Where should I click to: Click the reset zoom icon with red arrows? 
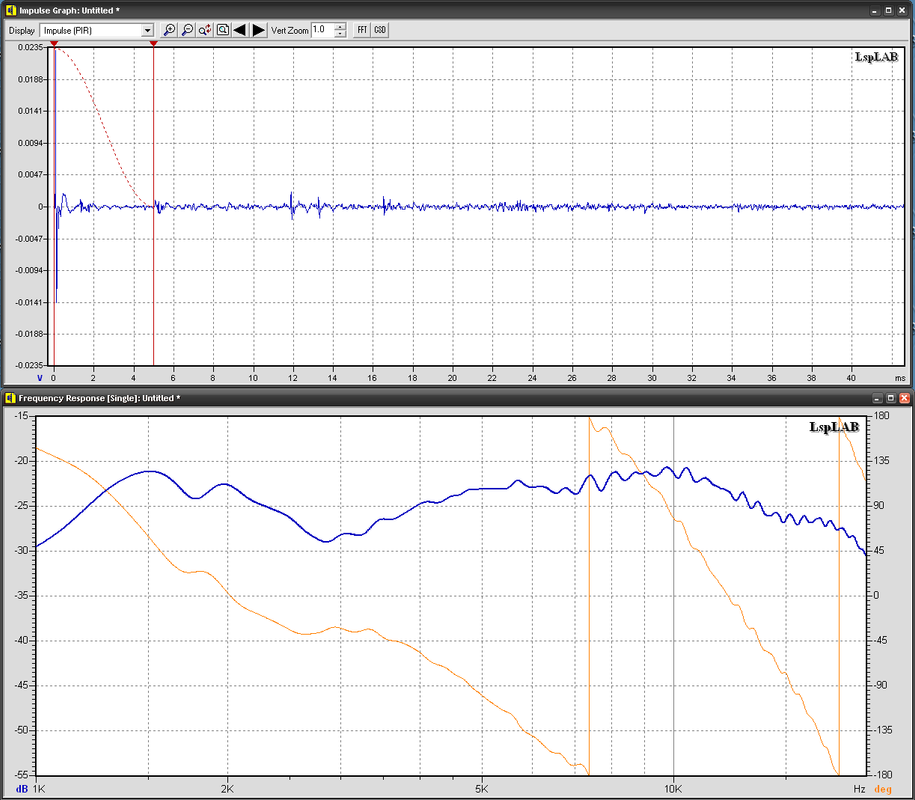[205, 30]
